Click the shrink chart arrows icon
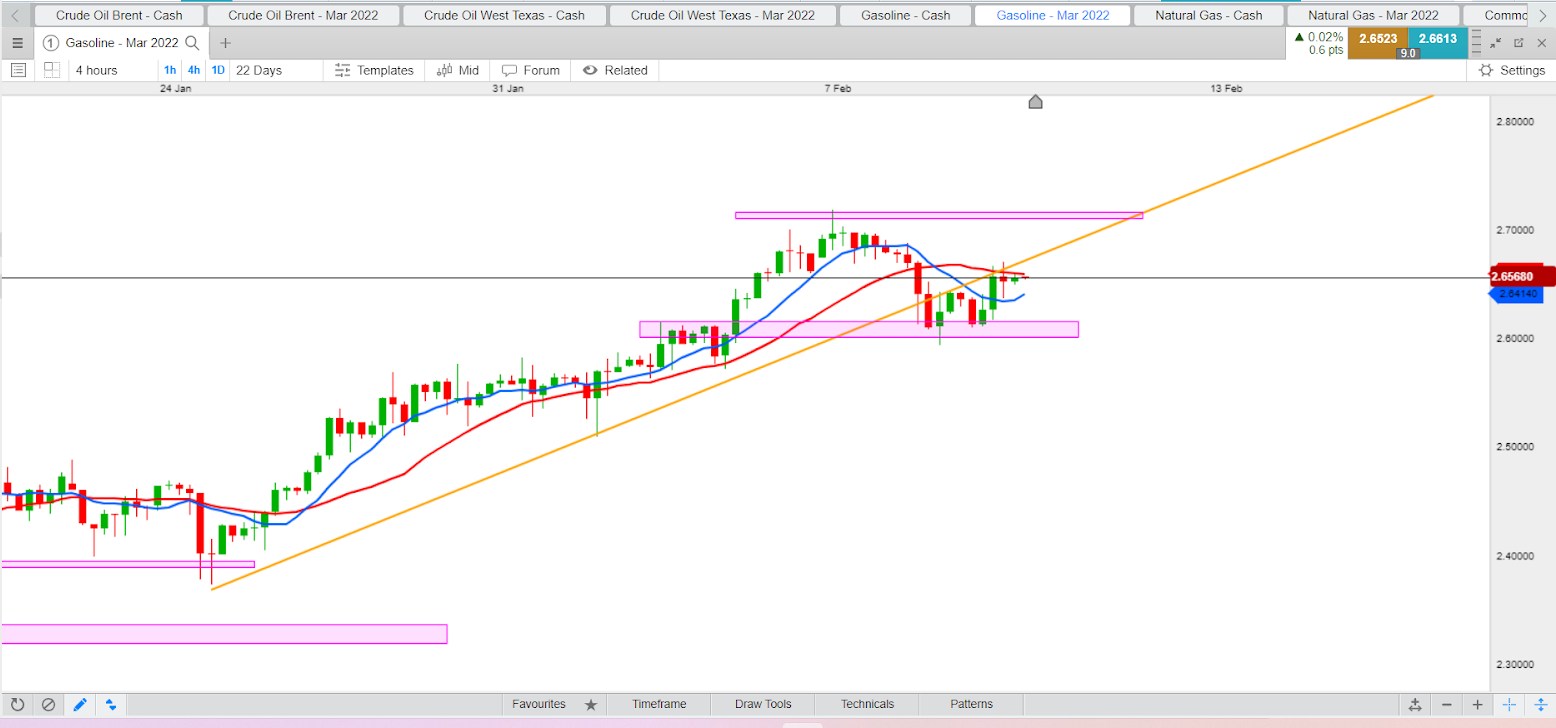The height and width of the screenshot is (728, 1556). coord(1496,43)
